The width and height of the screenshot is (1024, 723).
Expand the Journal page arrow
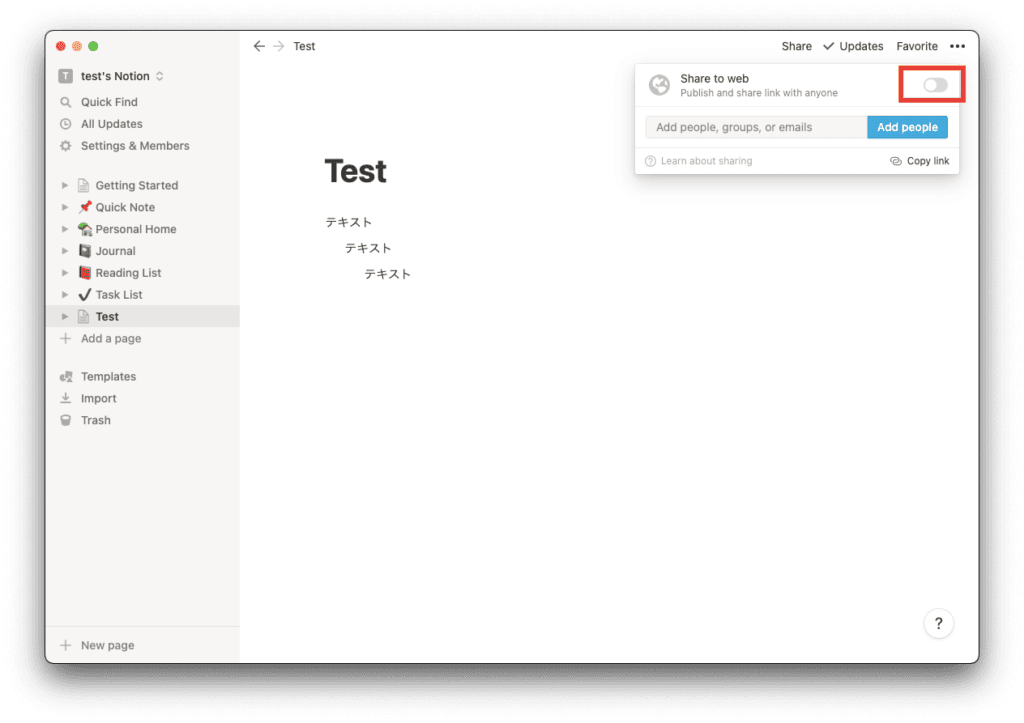(65, 251)
